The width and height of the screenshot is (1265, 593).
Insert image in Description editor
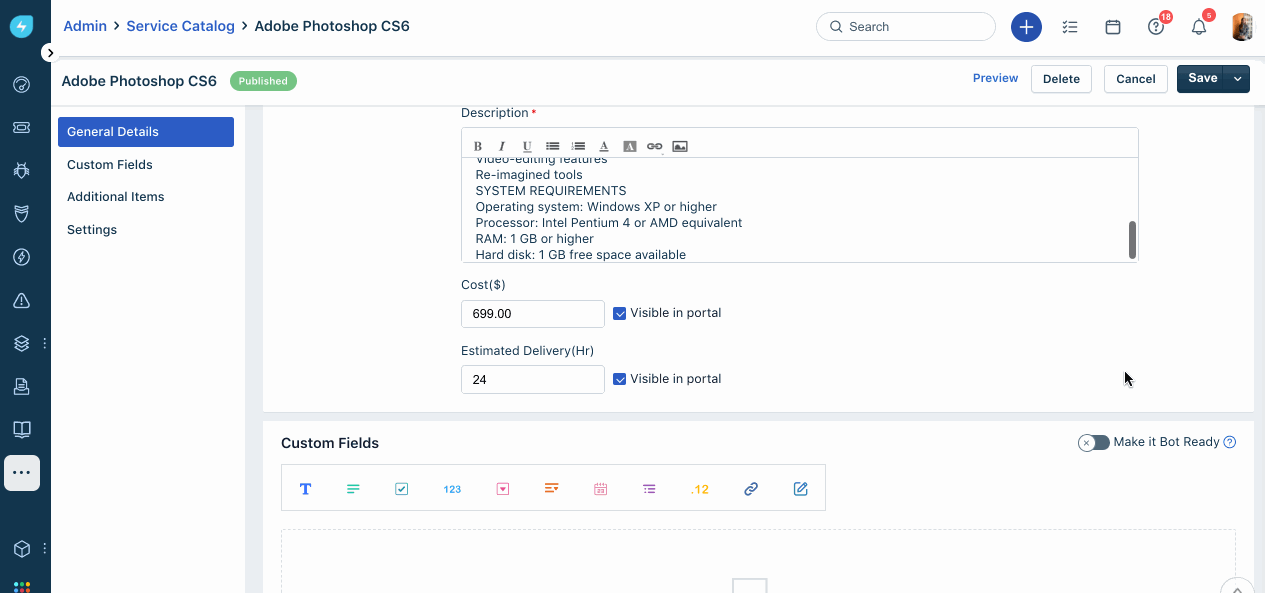coord(680,146)
